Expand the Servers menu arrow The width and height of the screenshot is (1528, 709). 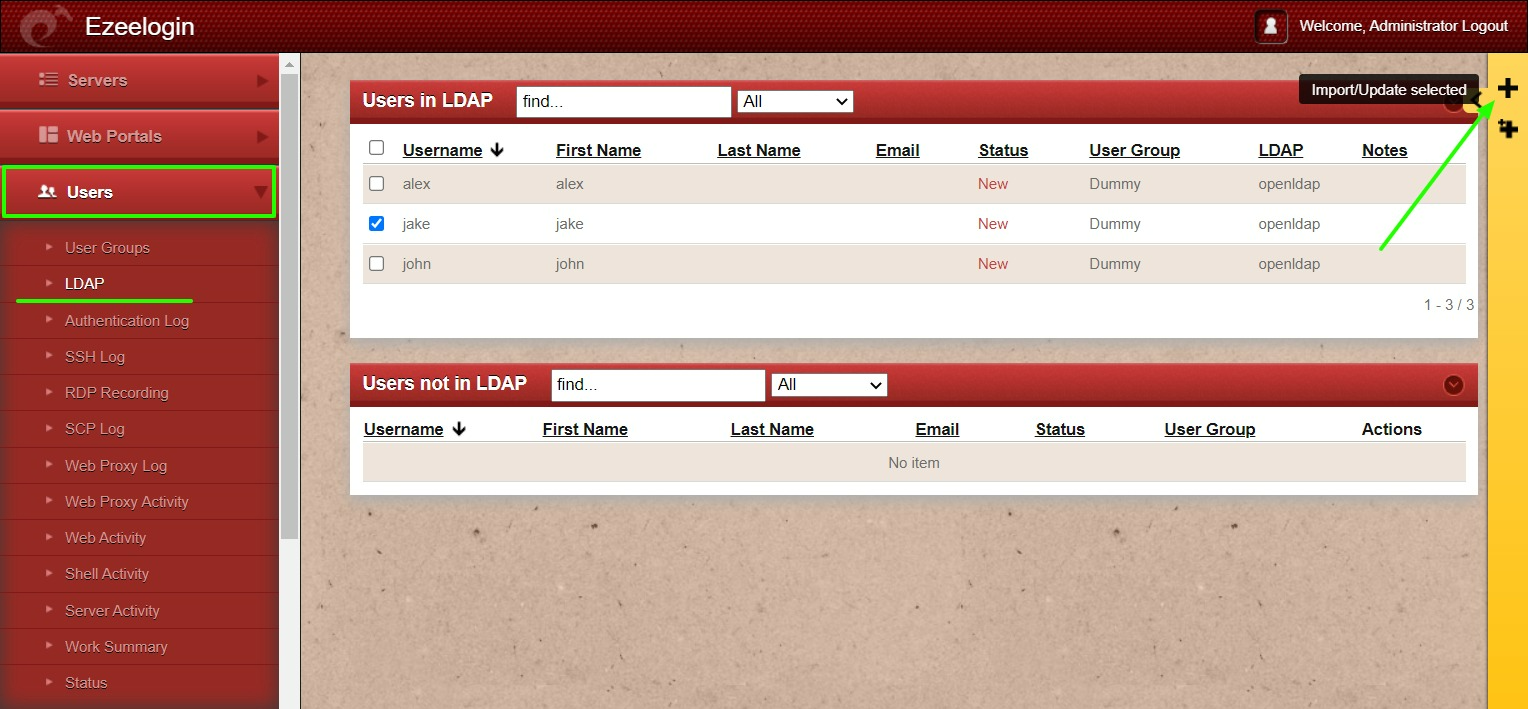click(x=262, y=80)
